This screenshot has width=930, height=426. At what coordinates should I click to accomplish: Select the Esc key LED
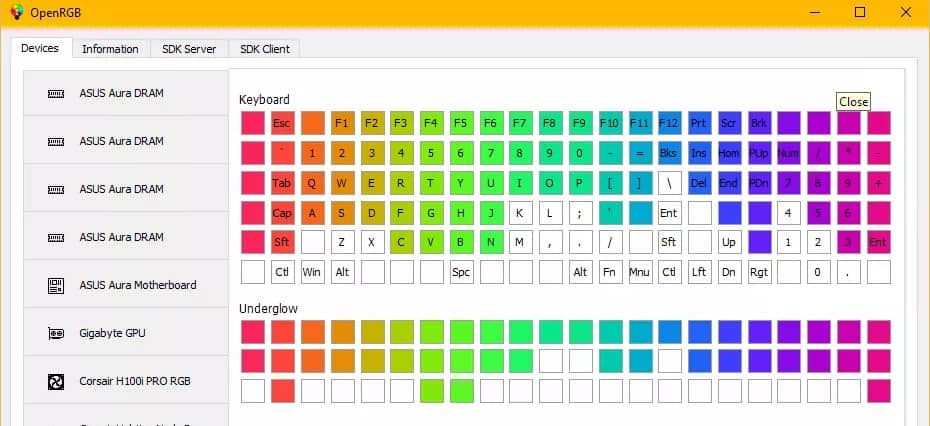point(282,123)
